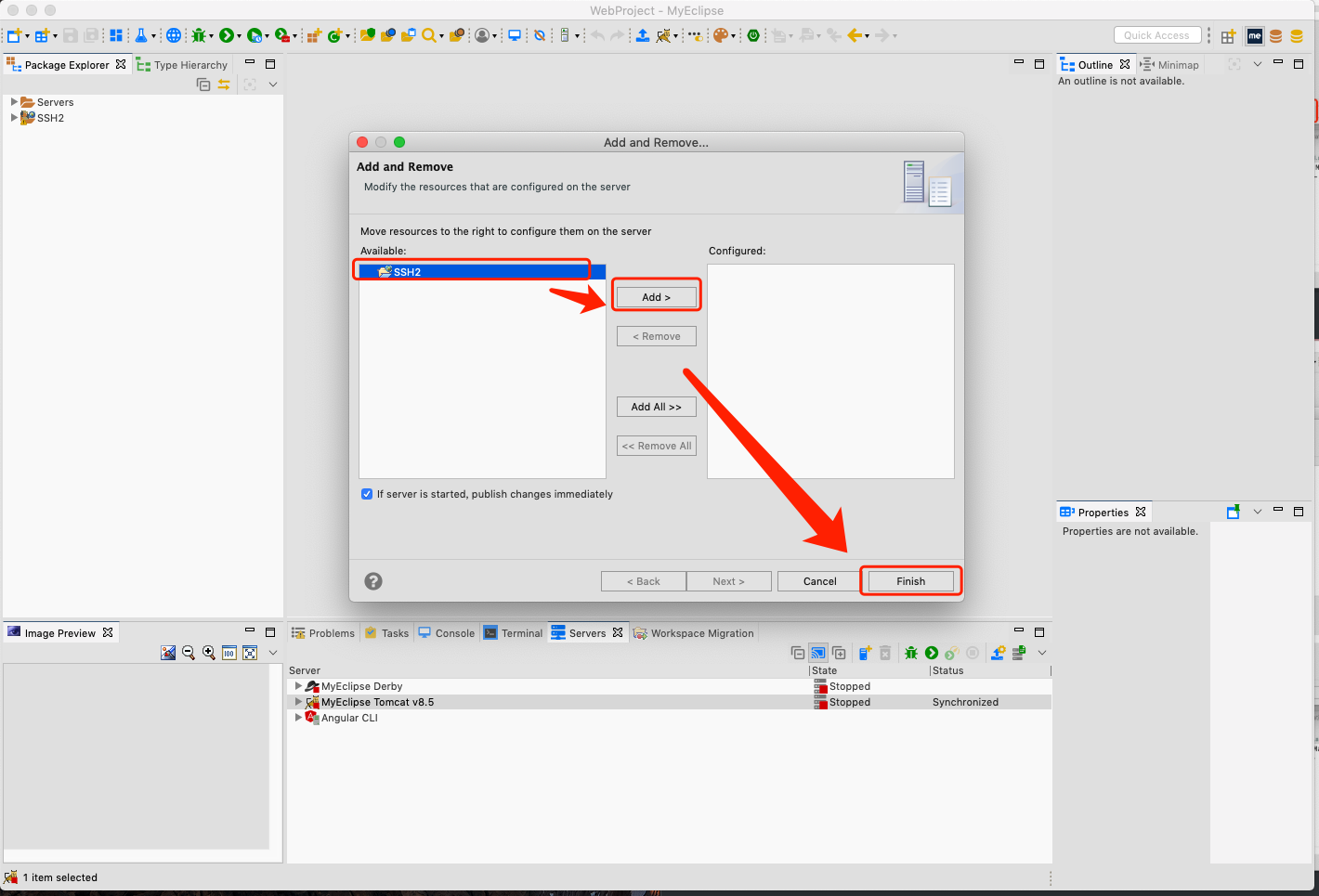Open the Package Explorer view menu chevron

pyautogui.click(x=273, y=84)
